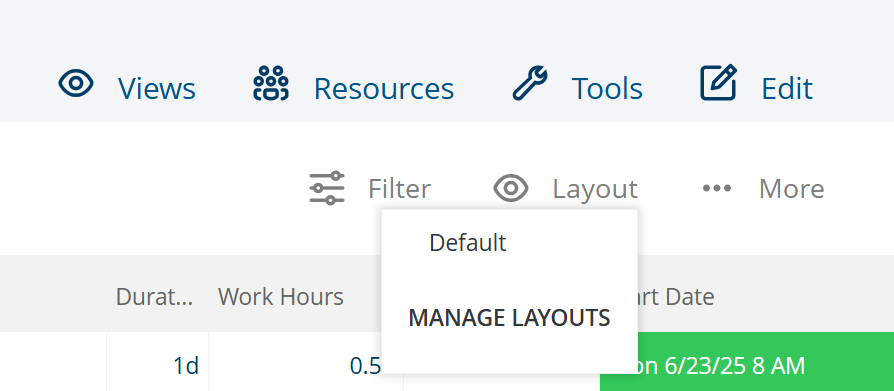The width and height of the screenshot is (894, 391).
Task: Click the eye icon beside Layout
Action: [x=511, y=188]
